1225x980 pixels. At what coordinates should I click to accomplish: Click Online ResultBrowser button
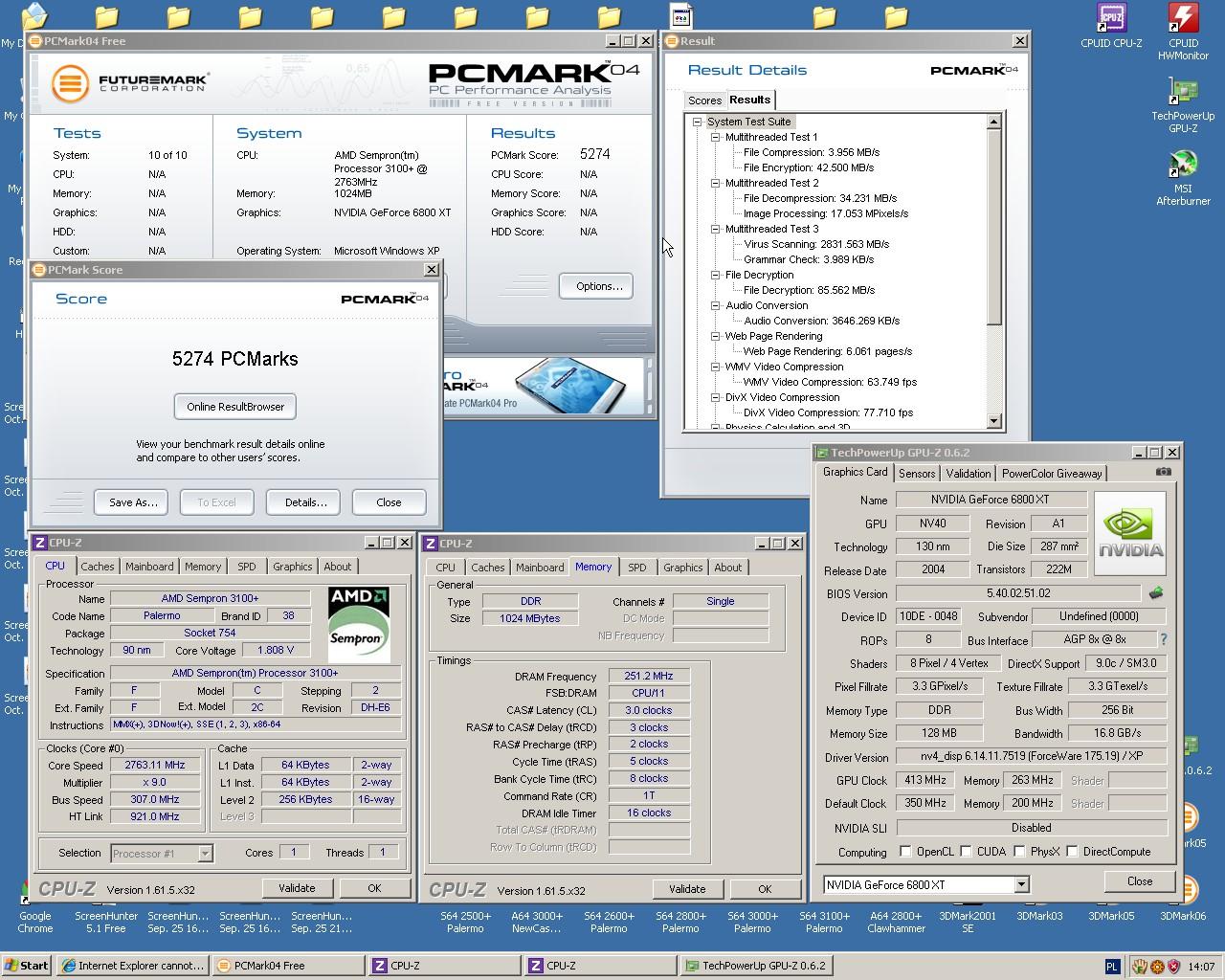pyautogui.click(x=235, y=407)
